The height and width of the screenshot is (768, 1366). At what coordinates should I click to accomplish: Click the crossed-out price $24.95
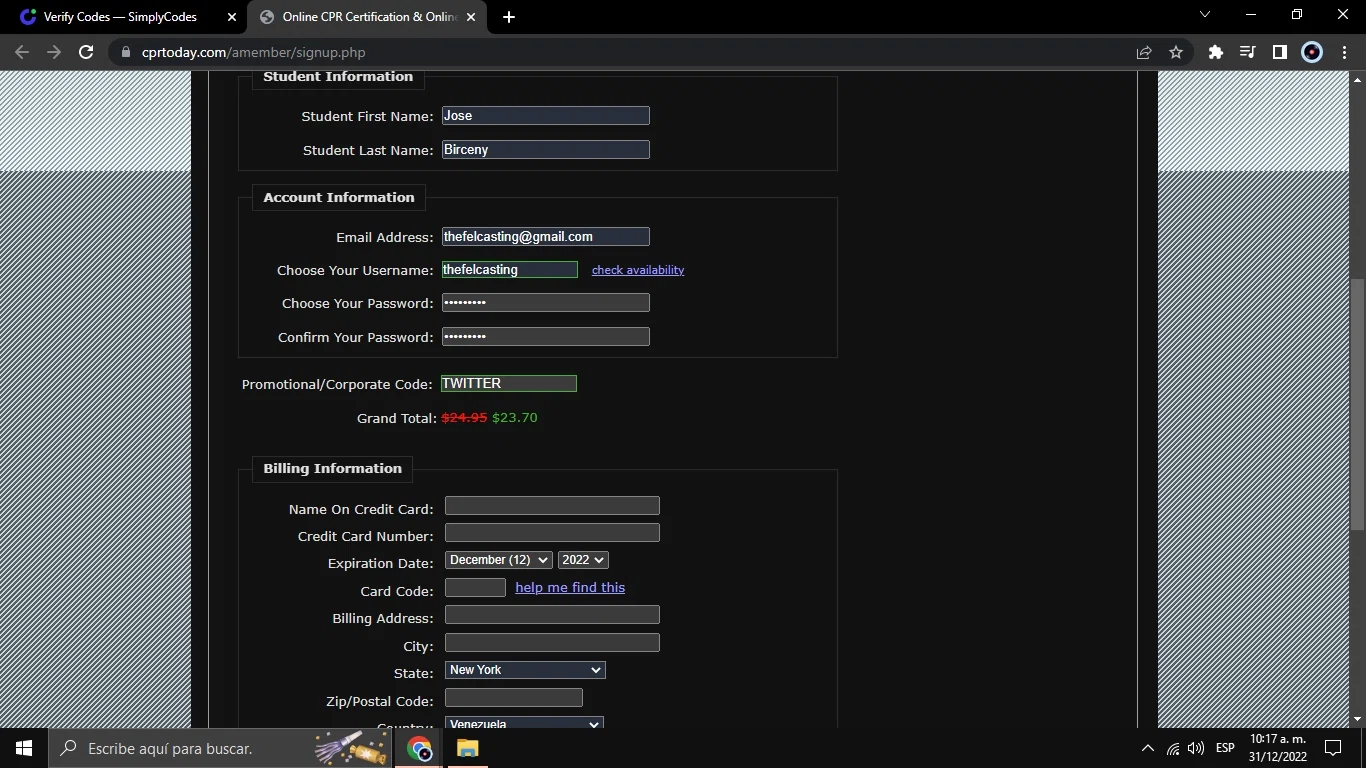coord(464,418)
